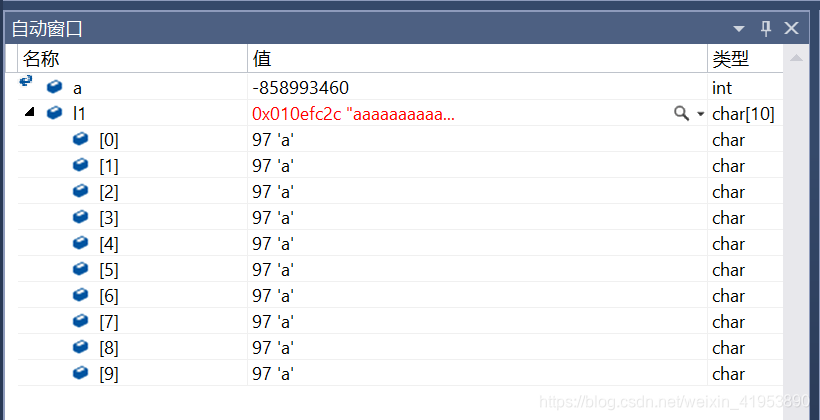The image size is (820, 420).
Task: Click the cube icon of element [7]
Action: (81, 321)
